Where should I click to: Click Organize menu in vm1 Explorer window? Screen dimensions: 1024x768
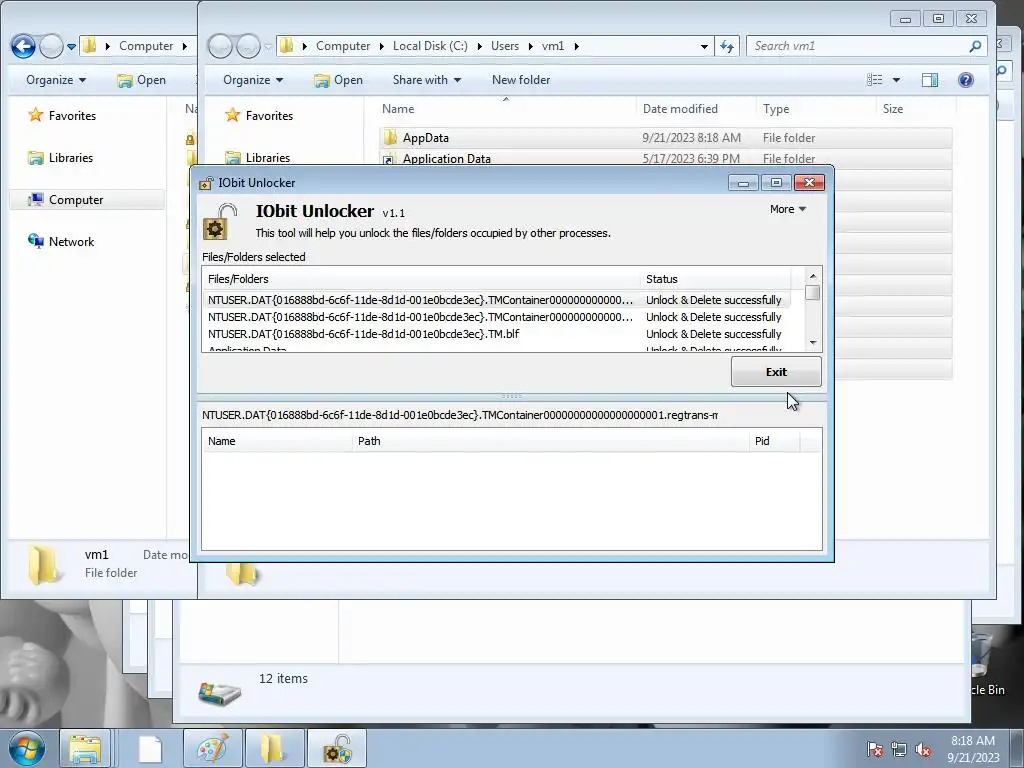click(x=253, y=80)
